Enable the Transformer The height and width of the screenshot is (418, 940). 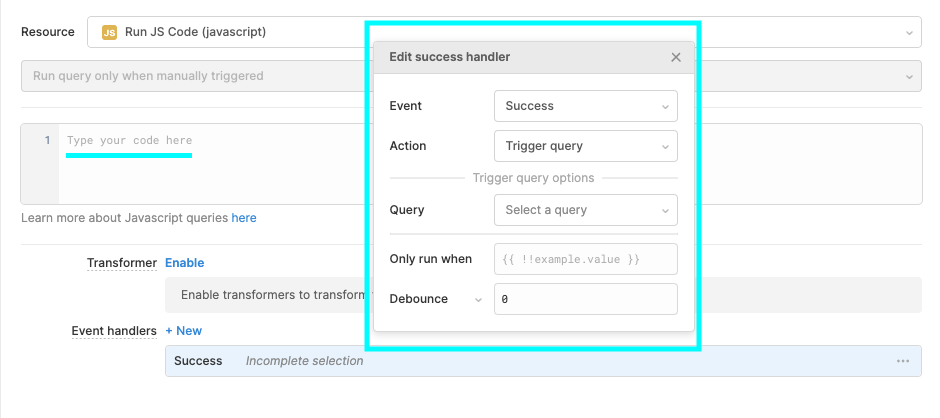185,263
